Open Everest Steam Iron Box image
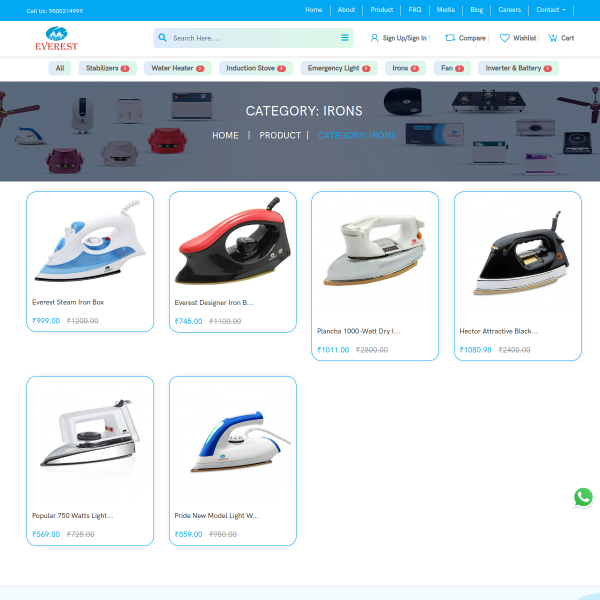The width and height of the screenshot is (600, 600). pos(90,242)
